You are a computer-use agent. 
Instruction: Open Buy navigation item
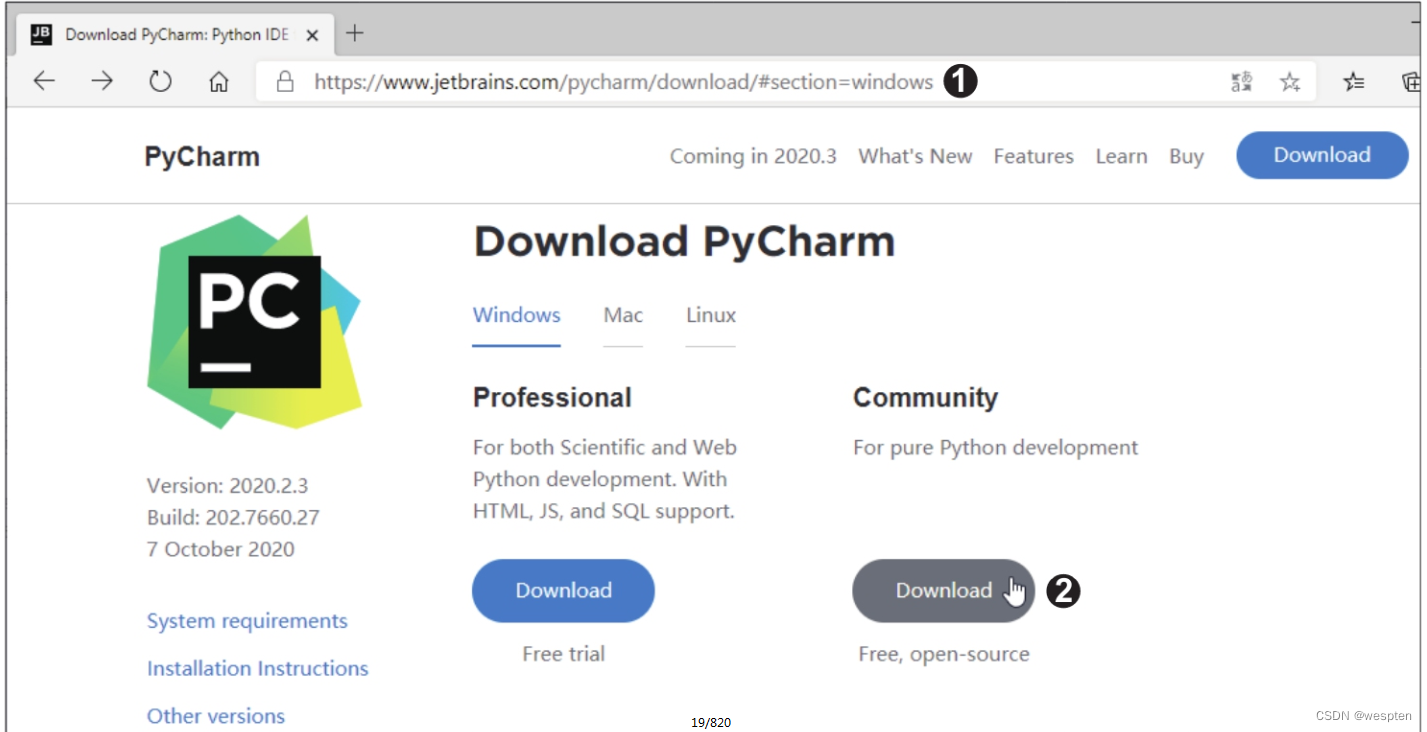click(x=1186, y=156)
